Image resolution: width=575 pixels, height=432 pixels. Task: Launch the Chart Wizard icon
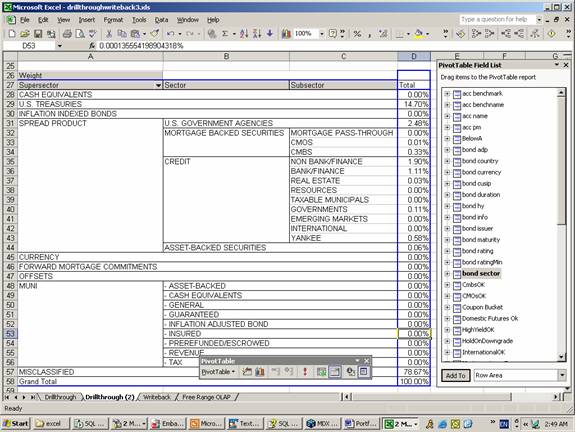286,34
